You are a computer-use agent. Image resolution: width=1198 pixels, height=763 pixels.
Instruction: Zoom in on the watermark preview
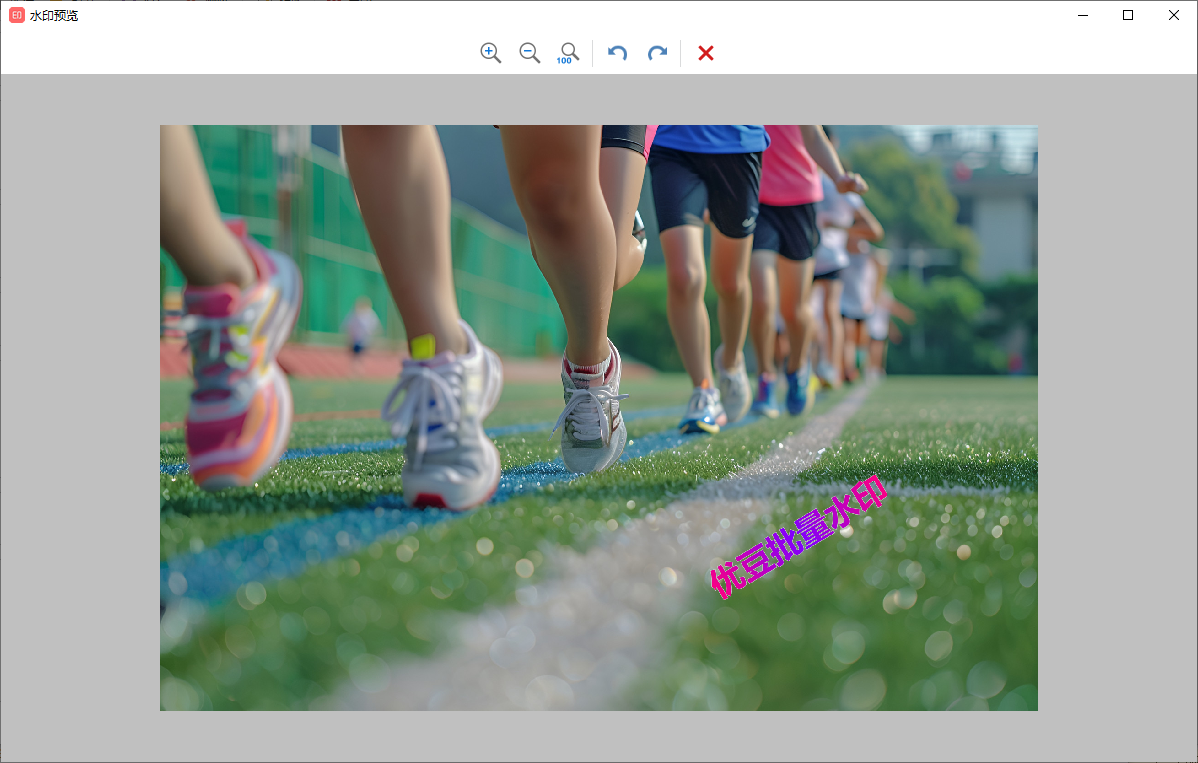pos(491,53)
